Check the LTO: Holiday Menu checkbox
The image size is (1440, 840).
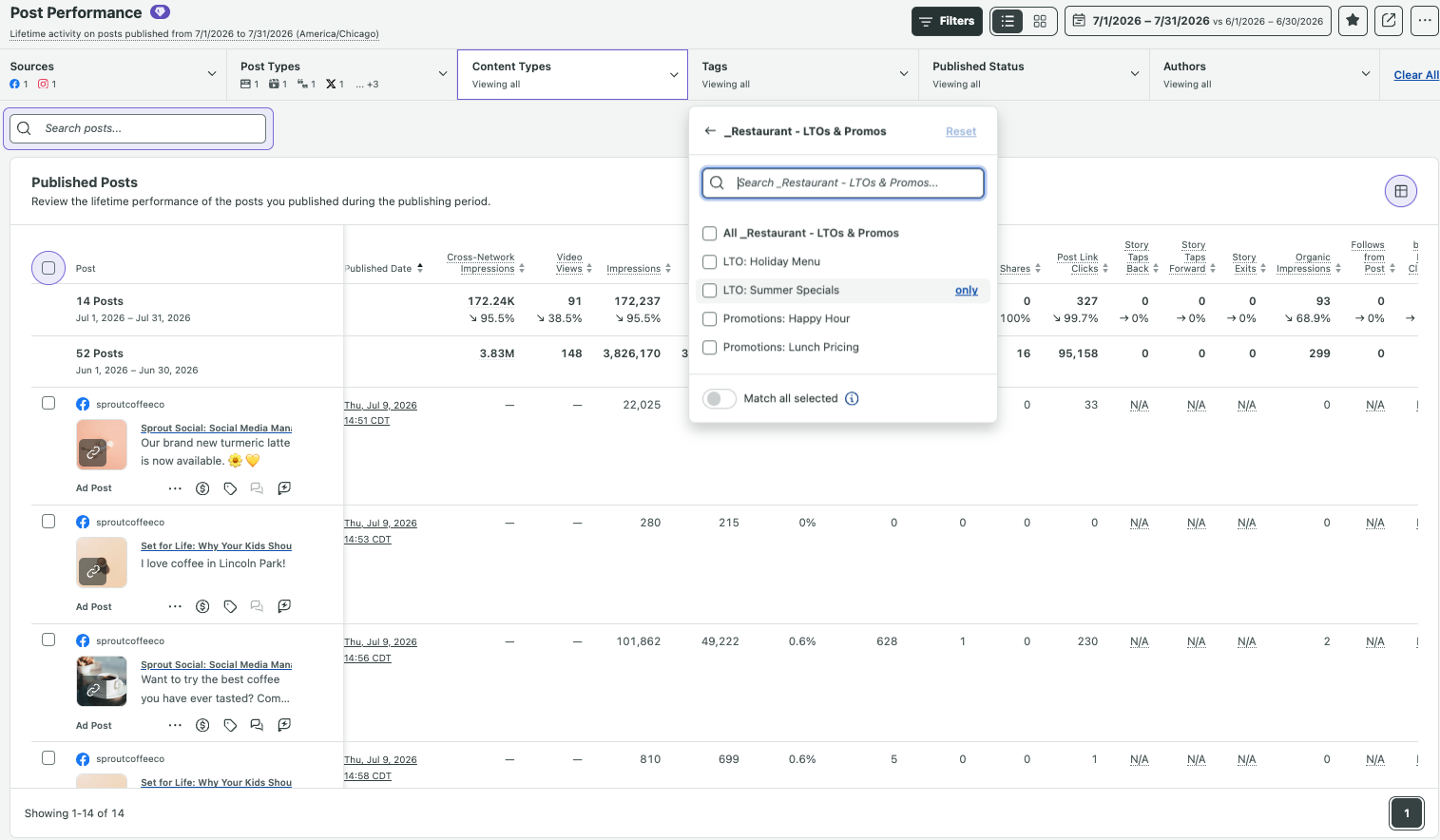(x=709, y=261)
